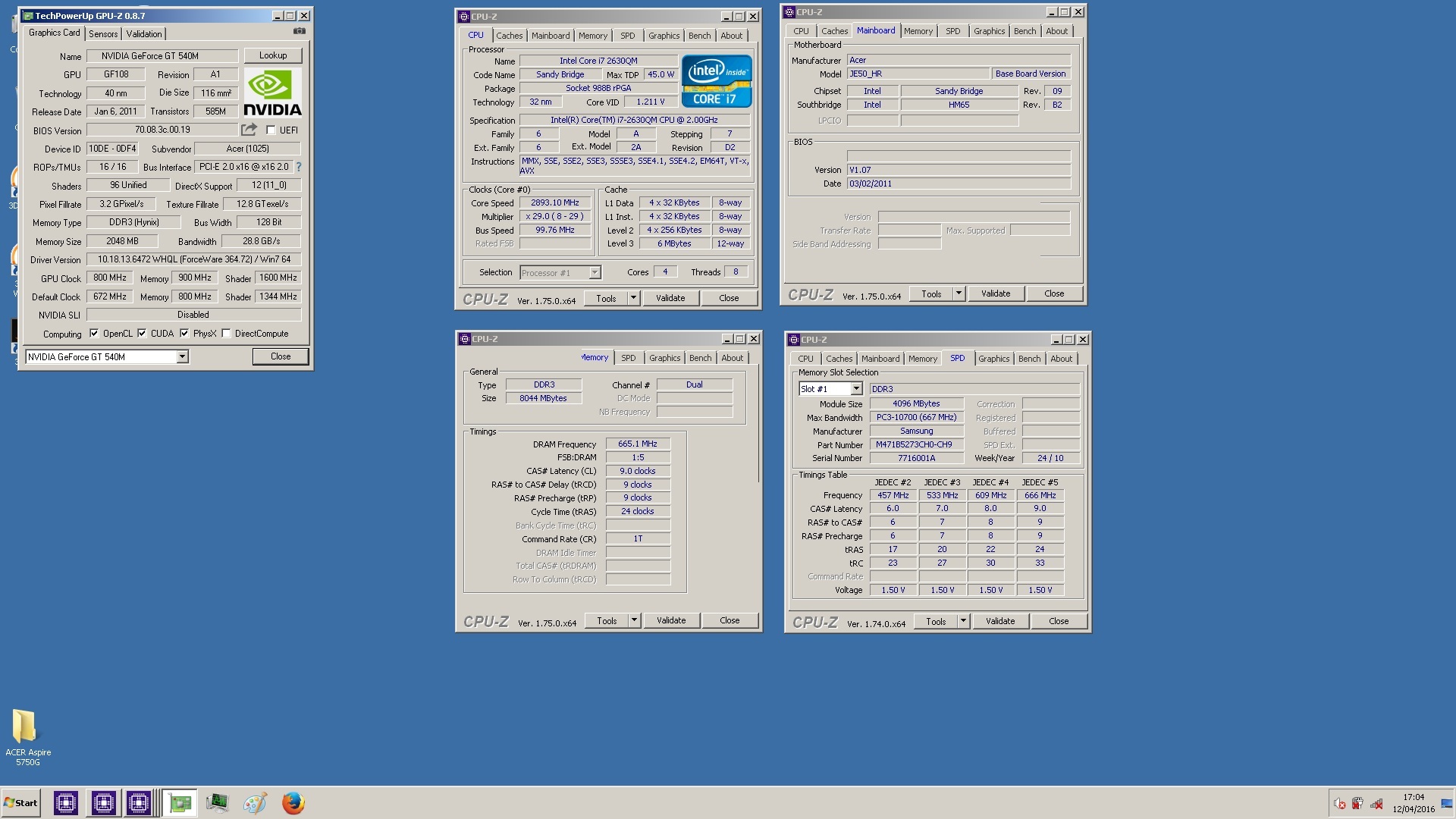Click the Bus Interface question mark icon

pyautogui.click(x=299, y=167)
